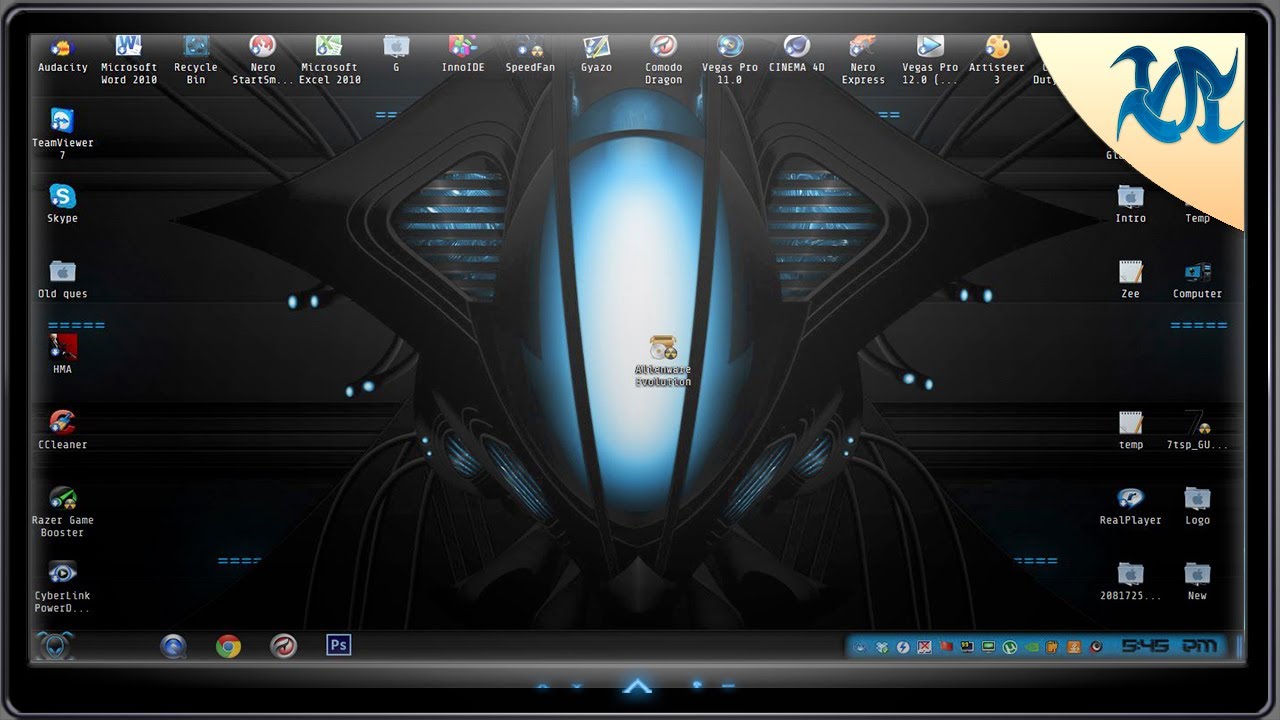Launch the 7tsp_GU... shortcut
Screen dimensions: 1280x720
click(x=1197, y=430)
